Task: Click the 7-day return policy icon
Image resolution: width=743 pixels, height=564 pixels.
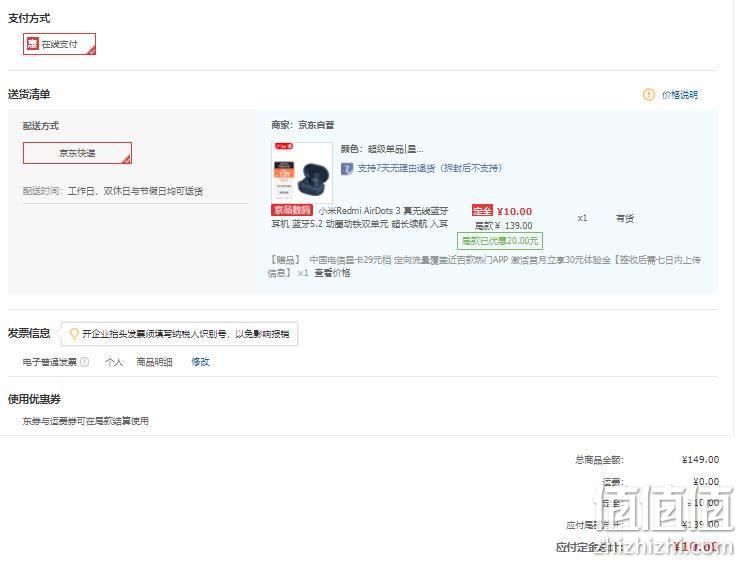Action: 347,169
